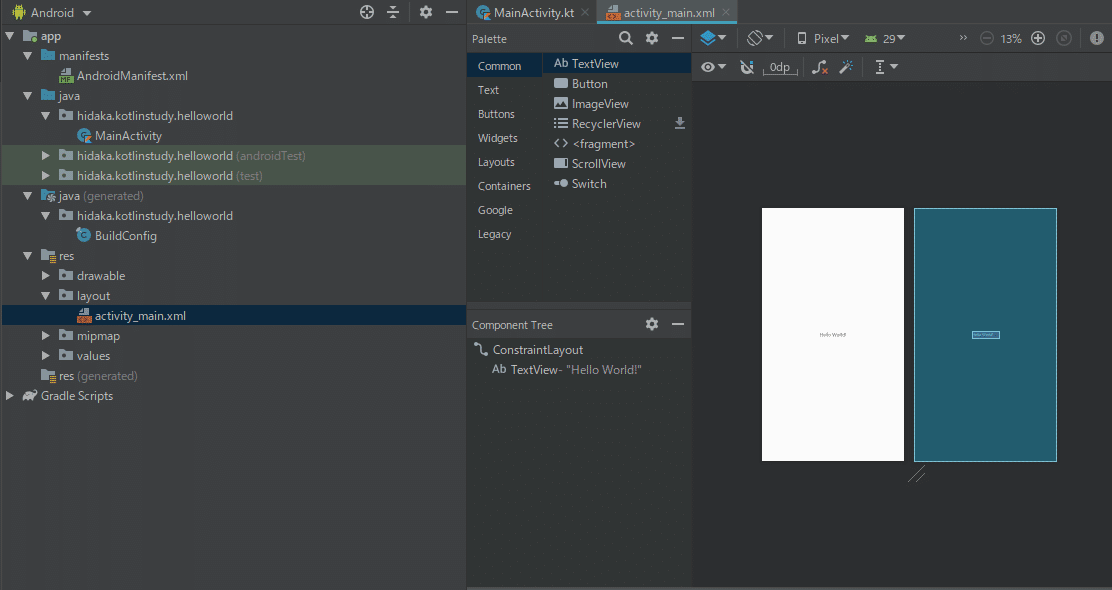This screenshot has width=1112, height=590.
Task: Open view options eye dropdown
Action: (x=713, y=67)
